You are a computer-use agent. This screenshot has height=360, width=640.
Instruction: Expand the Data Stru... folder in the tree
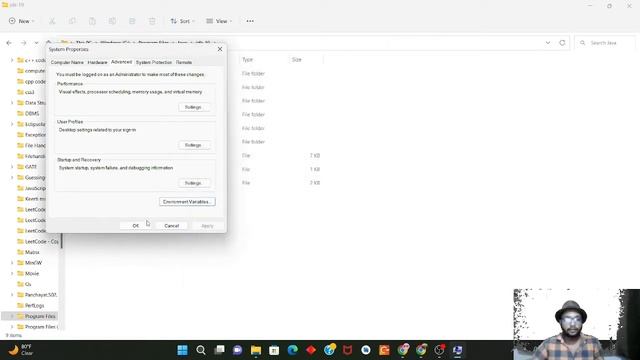point(12,103)
